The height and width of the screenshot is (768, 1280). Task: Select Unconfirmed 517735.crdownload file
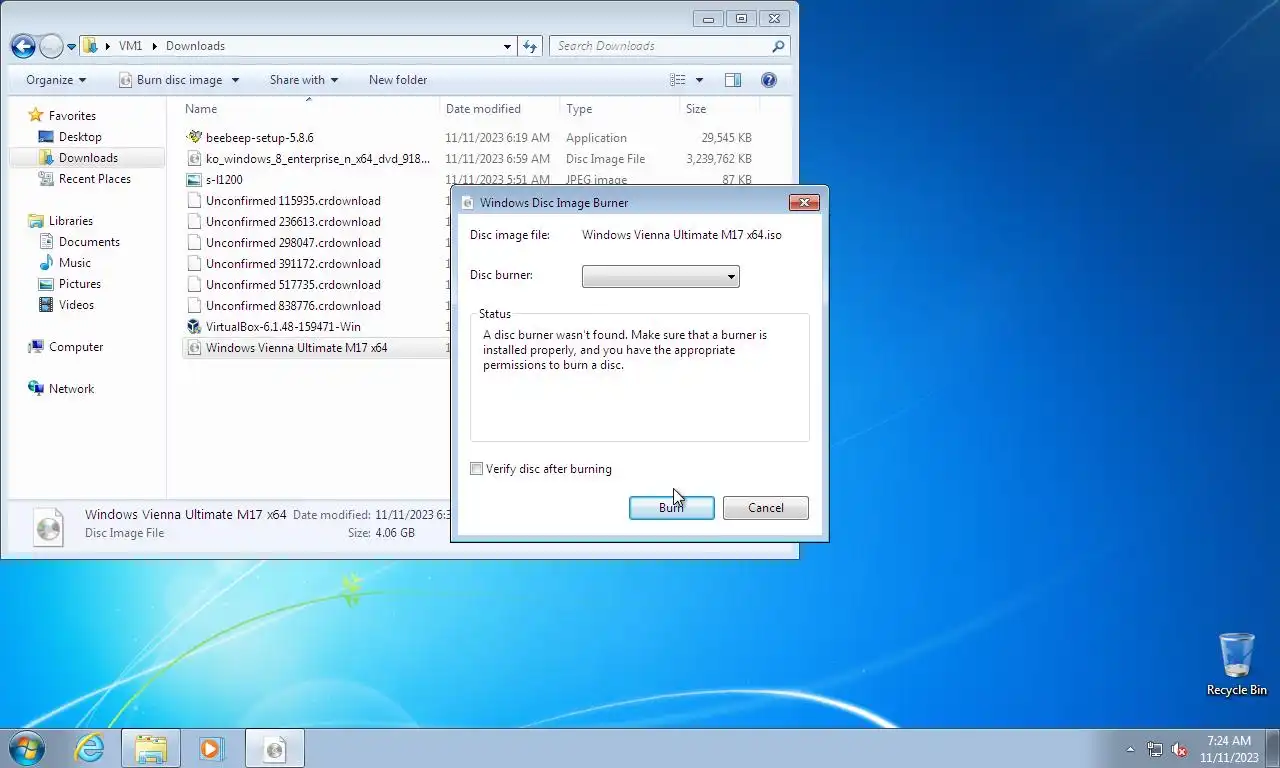293,285
